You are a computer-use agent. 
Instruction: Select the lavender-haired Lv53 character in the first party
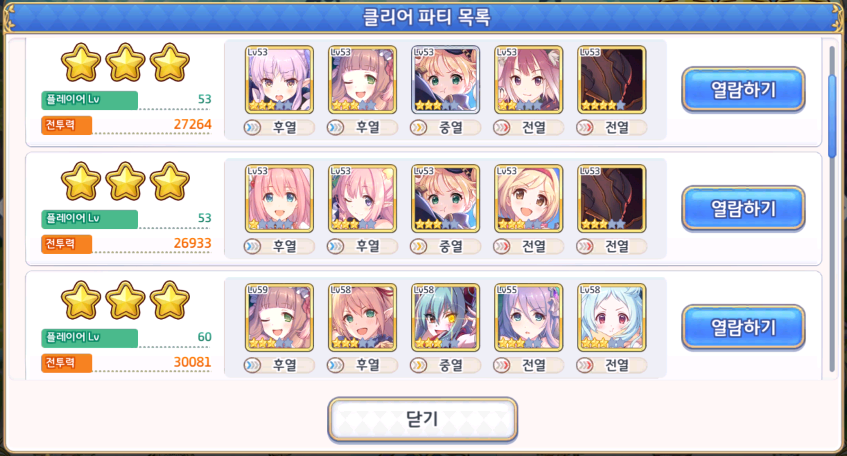[279, 80]
